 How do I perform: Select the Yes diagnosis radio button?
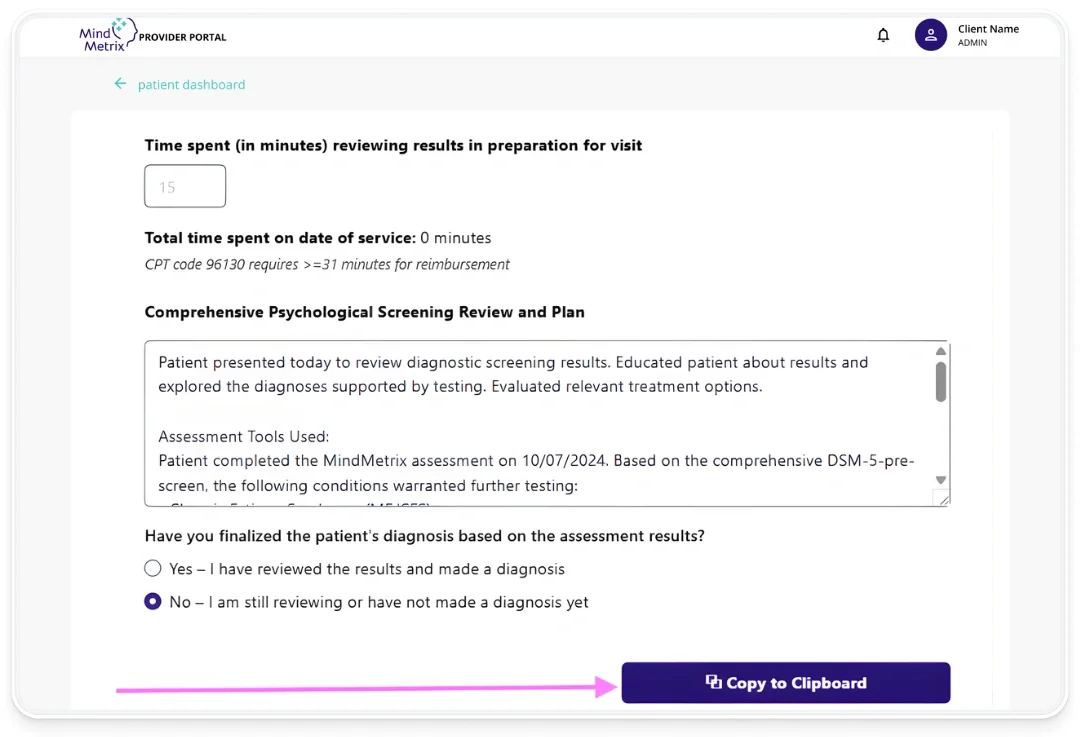click(x=153, y=569)
